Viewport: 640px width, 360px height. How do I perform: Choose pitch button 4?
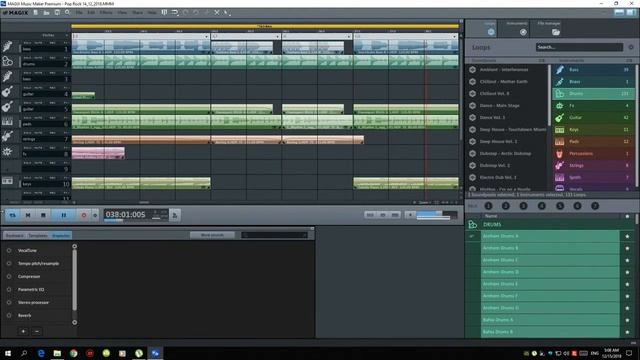click(x=542, y=206)
